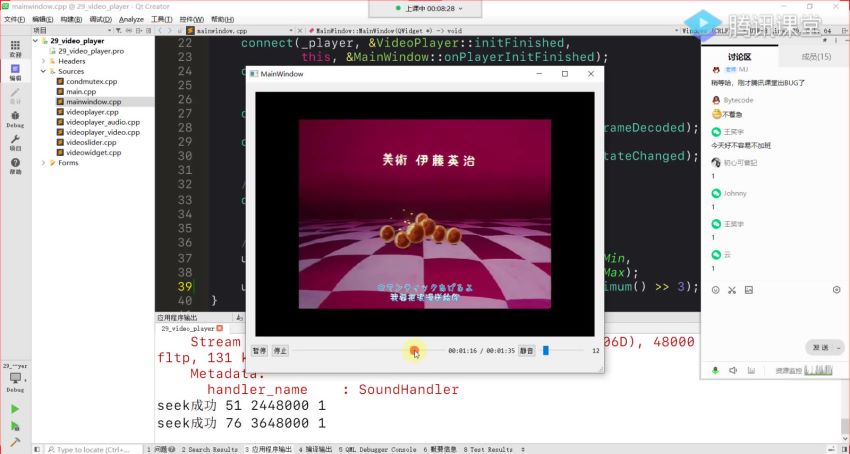Click the Build hammer icon
This screenshot has height=454, width=850.
point(15,442)
